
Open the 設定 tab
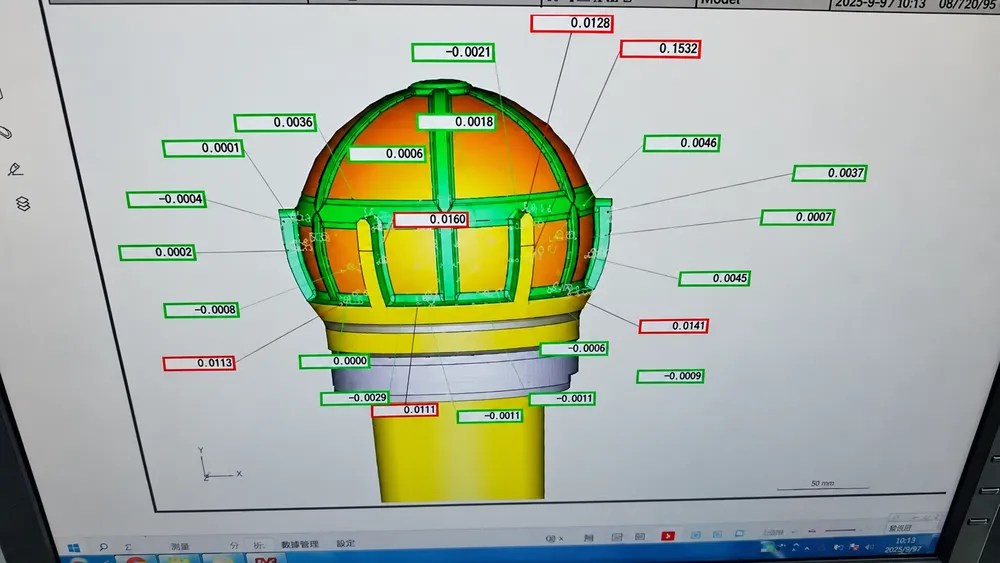tap(346, 543)
